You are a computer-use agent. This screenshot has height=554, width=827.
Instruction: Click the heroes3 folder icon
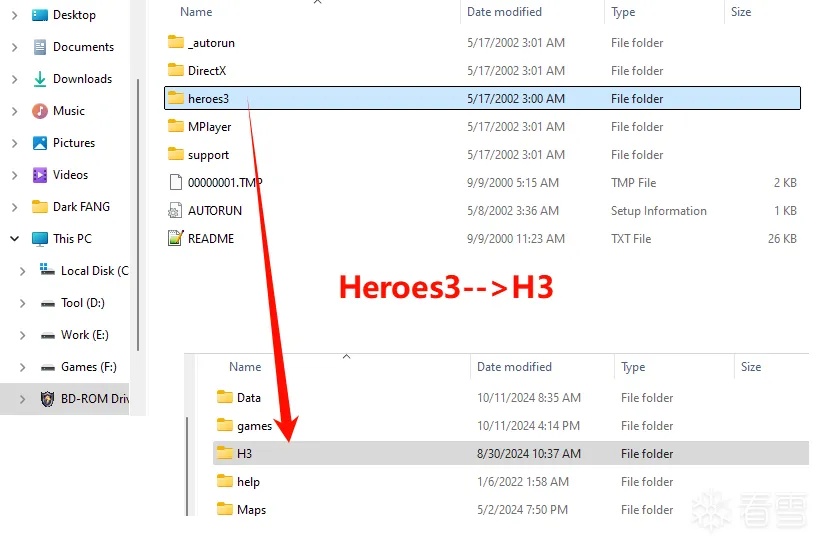pos(176,99)
